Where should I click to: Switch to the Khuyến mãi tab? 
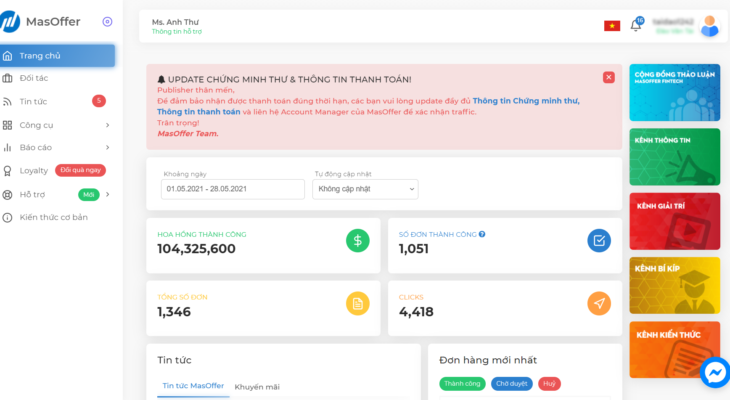257,387
